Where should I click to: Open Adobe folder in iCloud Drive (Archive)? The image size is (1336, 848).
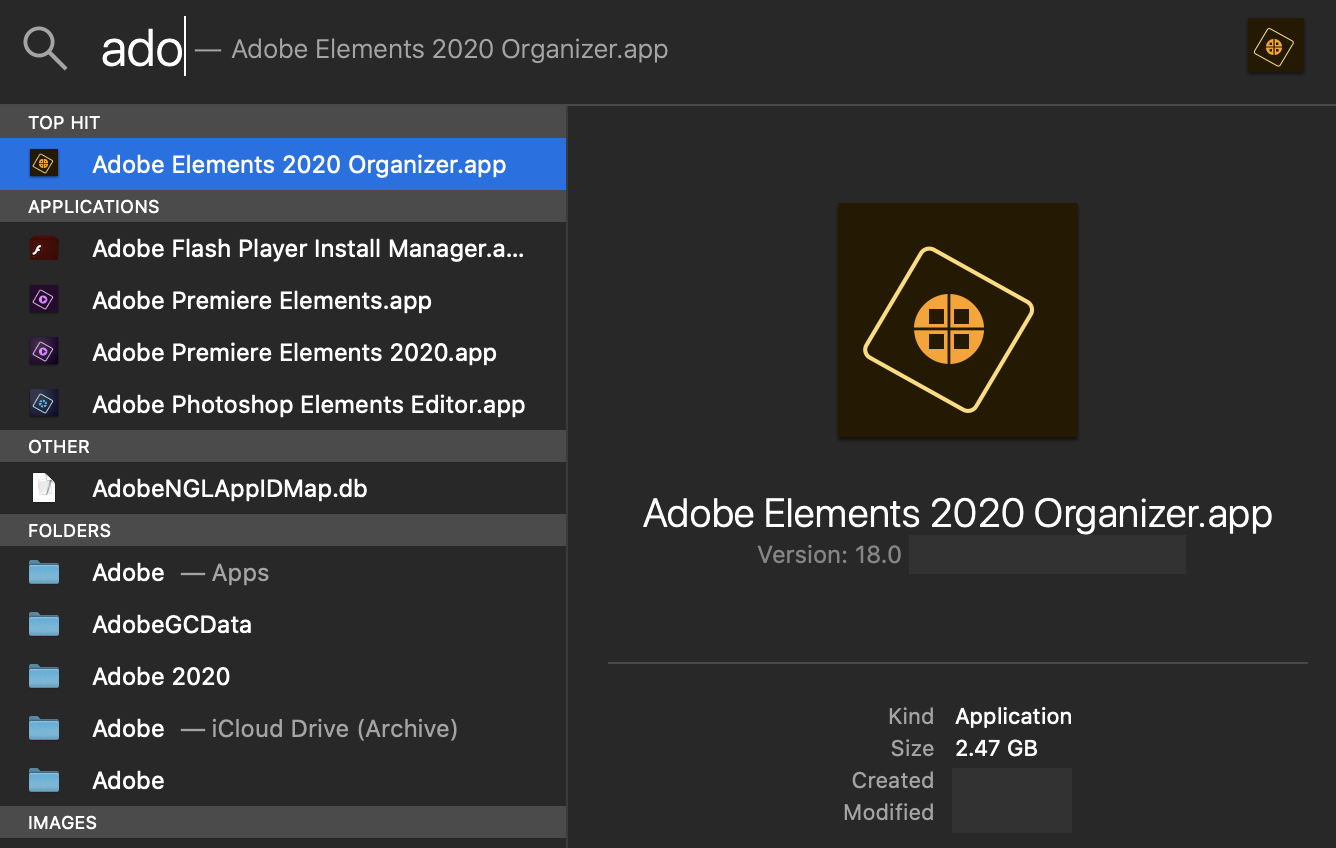[274, 728]
